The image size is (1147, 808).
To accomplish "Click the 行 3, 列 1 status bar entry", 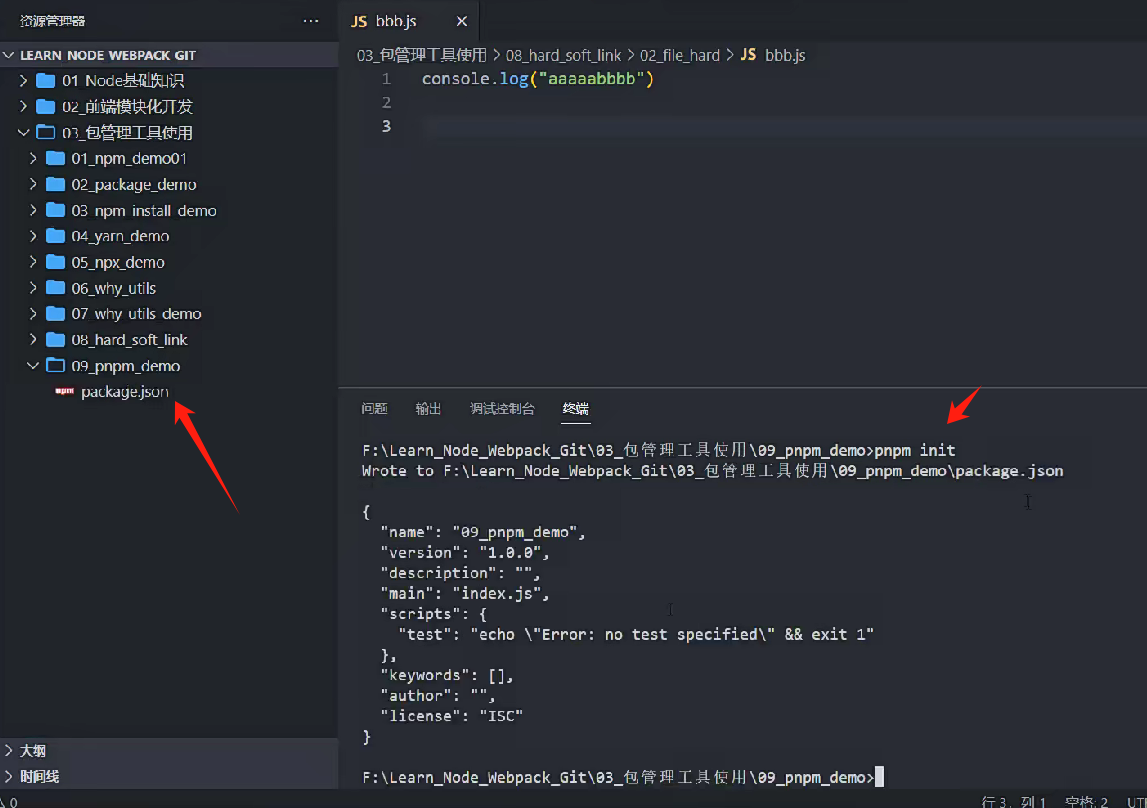I will (1014, 801).
